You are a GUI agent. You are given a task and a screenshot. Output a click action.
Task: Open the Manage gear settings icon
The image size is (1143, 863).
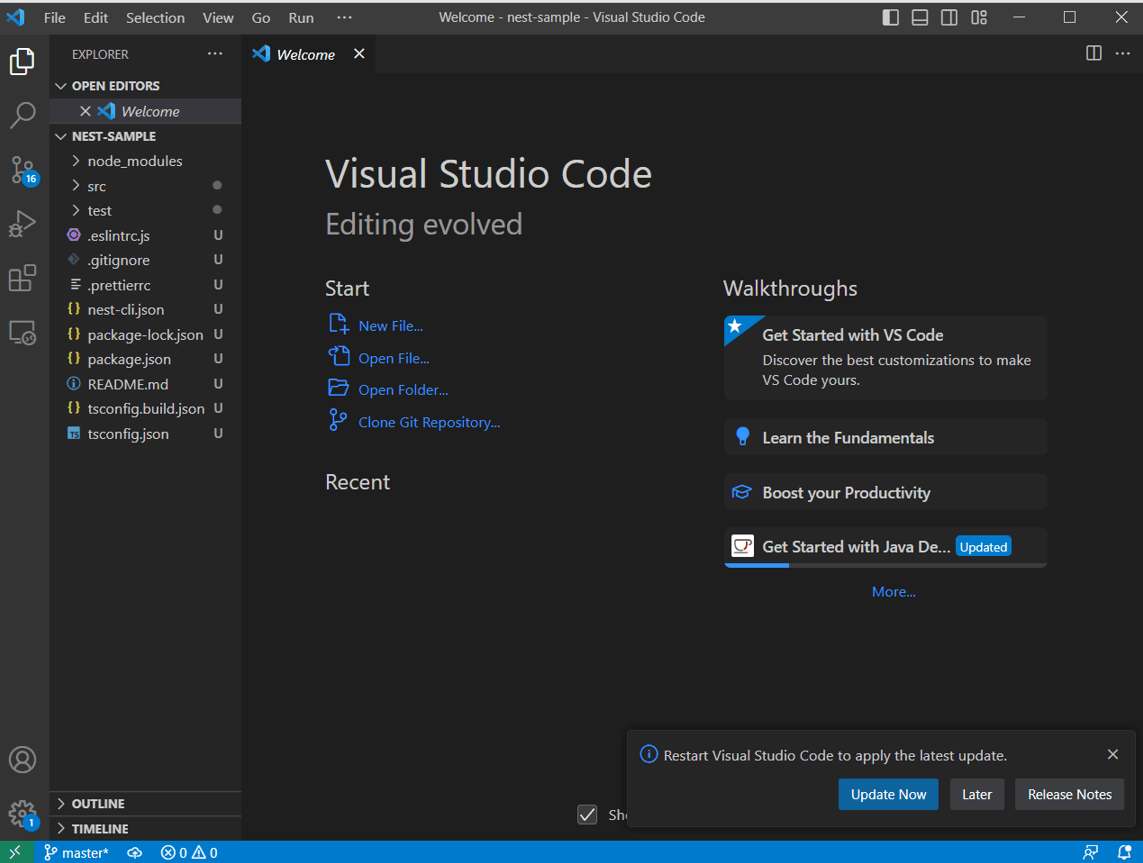[23, 813]
